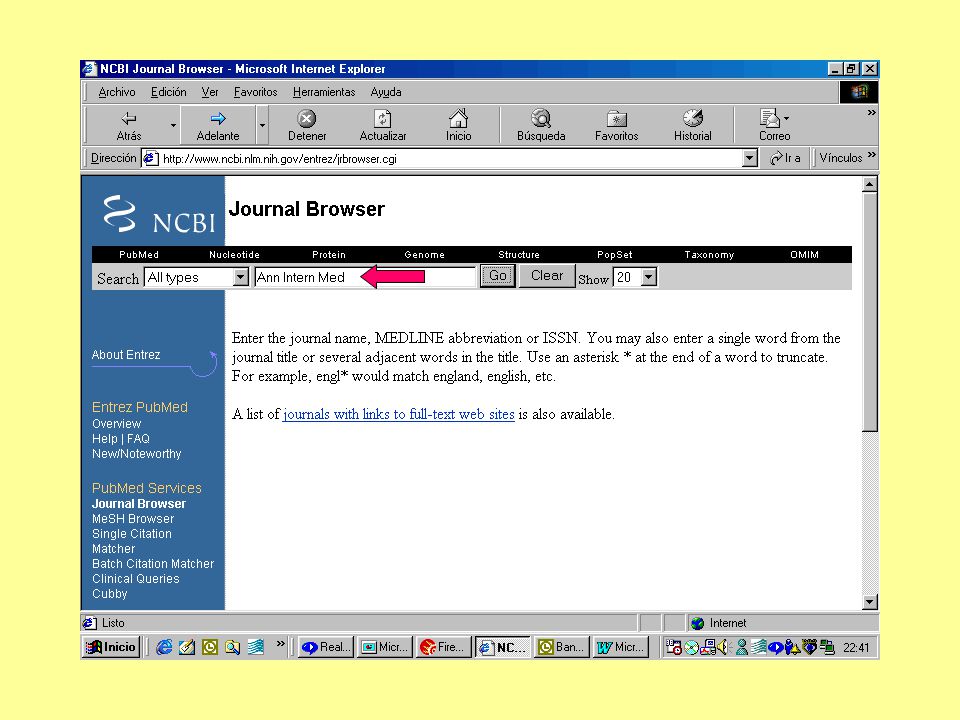
Task: Expand the Vínculos links toolbar chevron
Action: 872,155
